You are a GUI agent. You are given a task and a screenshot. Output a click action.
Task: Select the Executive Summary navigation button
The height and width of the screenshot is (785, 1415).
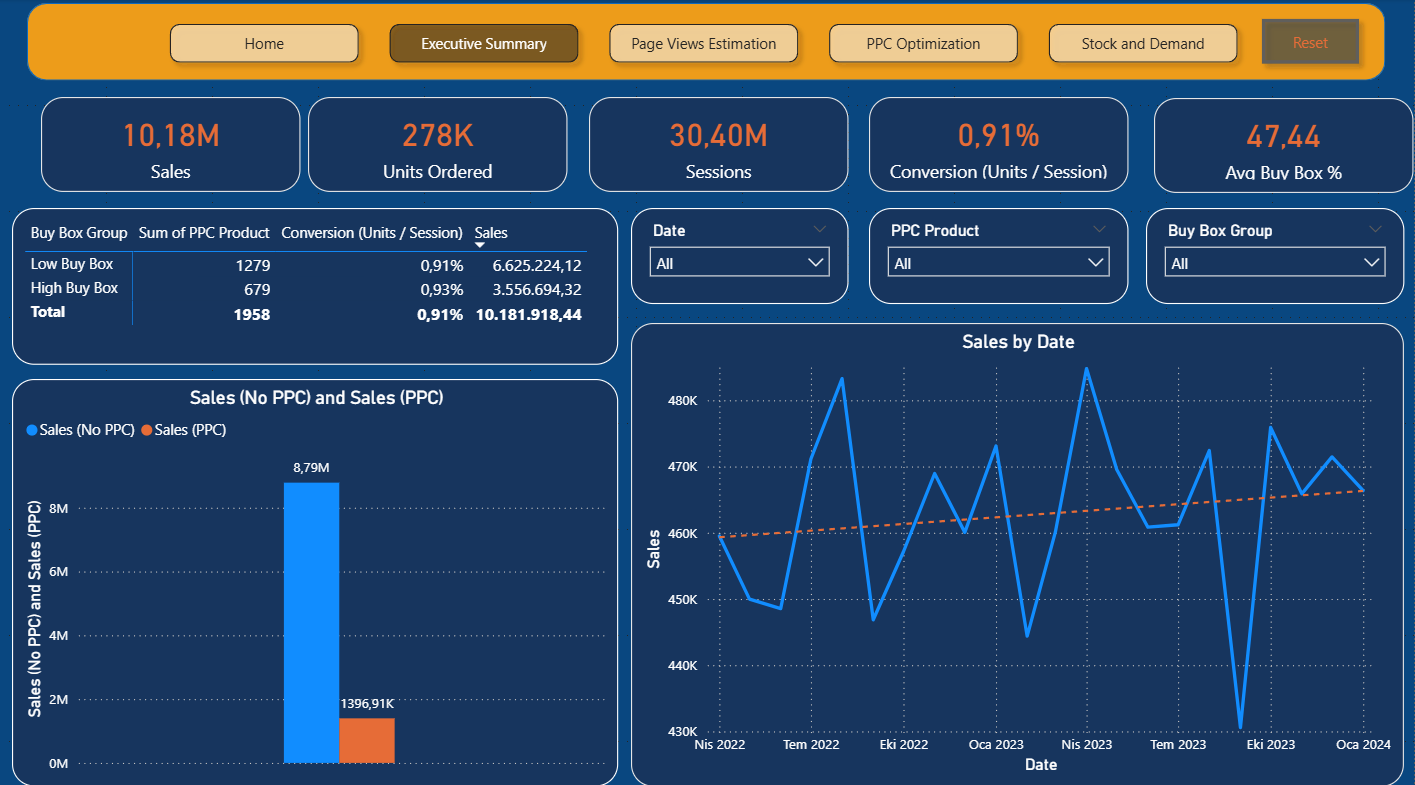(x=484, y=43)
